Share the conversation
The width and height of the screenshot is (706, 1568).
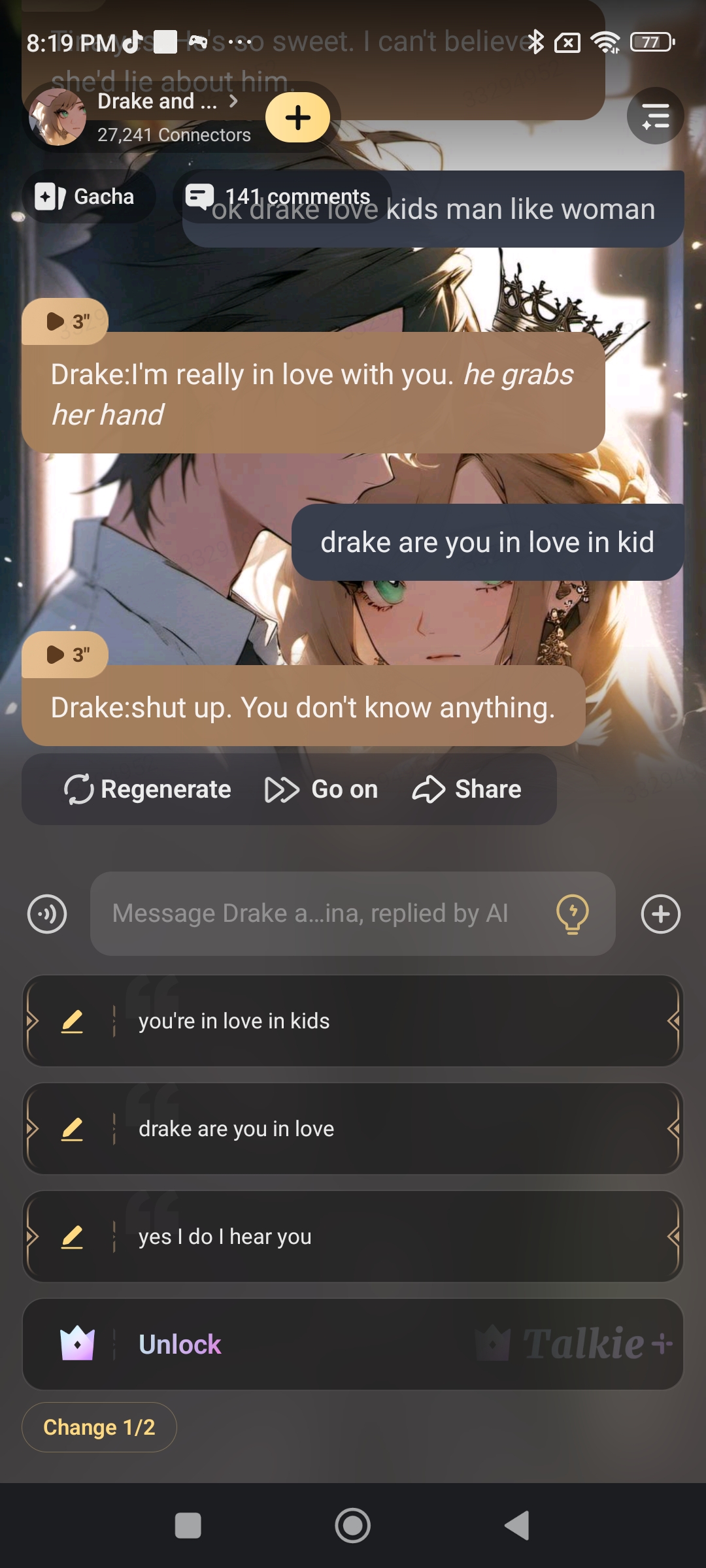[x=467, y=789]
